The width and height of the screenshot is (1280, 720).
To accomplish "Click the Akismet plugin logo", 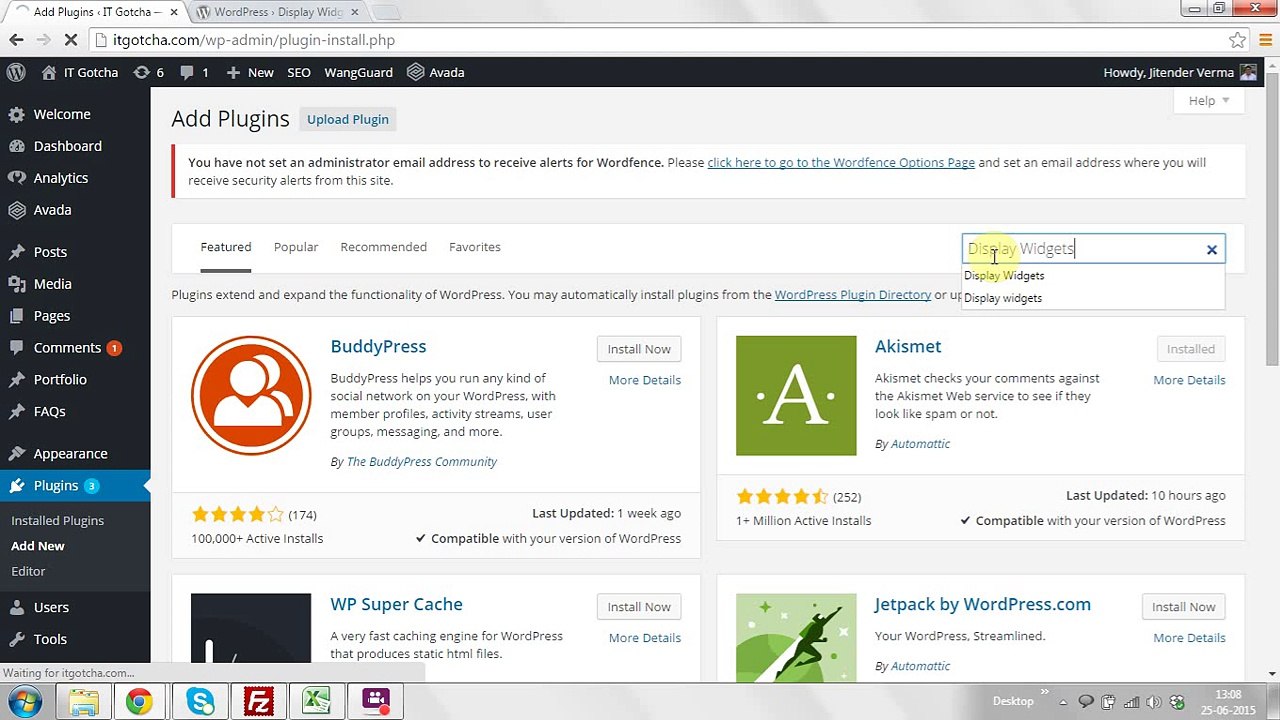I will tap(796, 396).
